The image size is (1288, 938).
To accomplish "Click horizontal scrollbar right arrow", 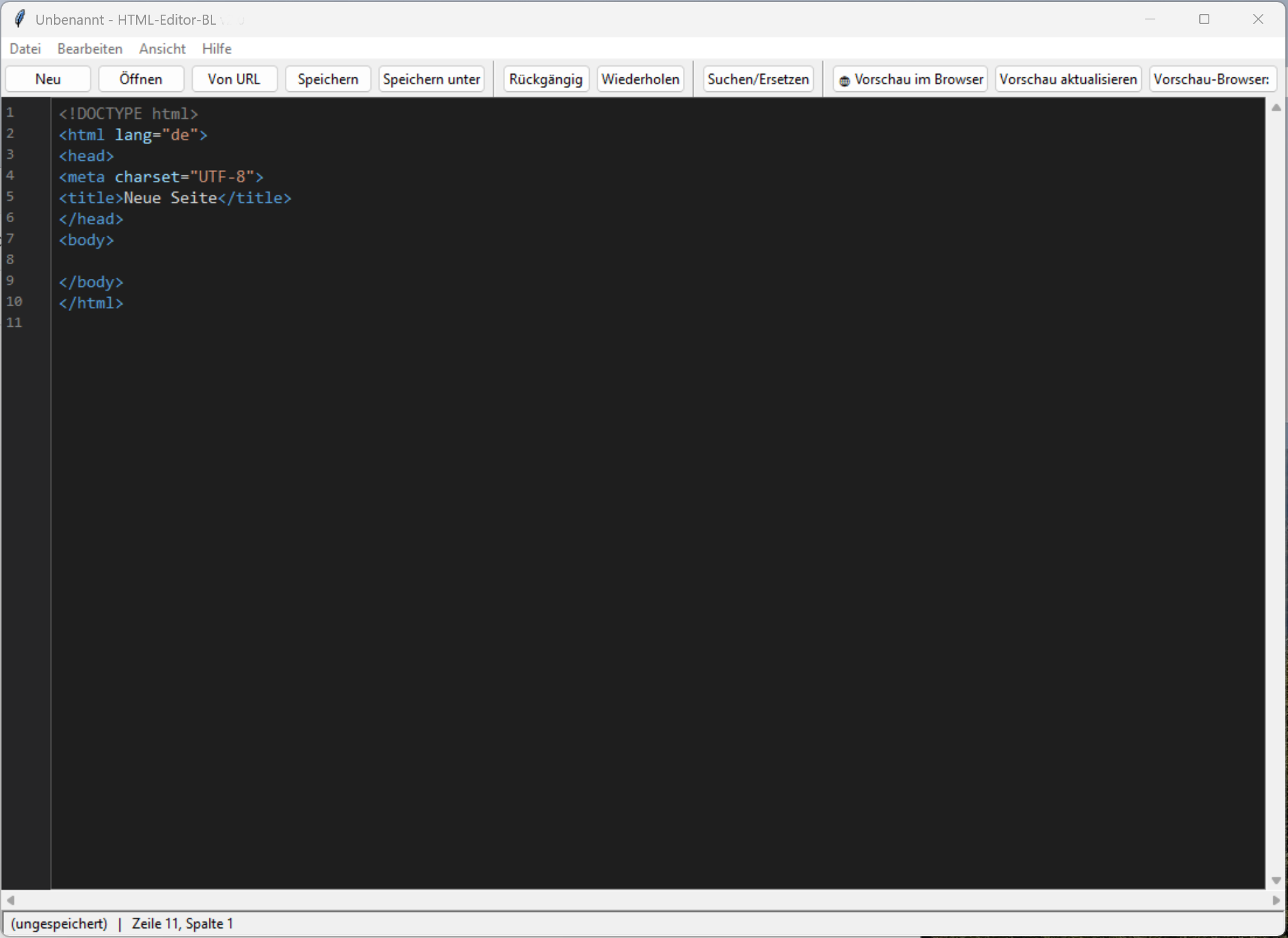I will pos(1276,900).
